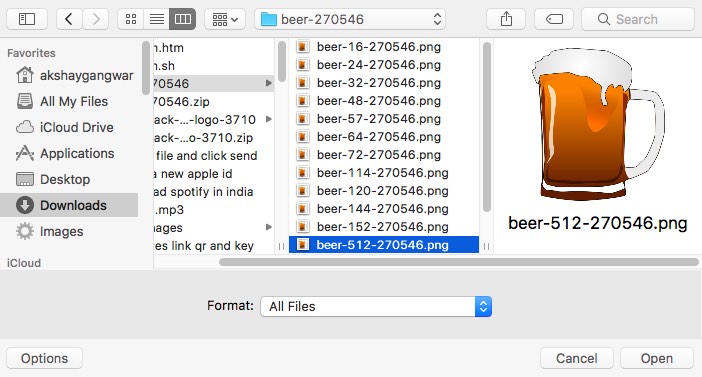This screenshot has height=377, width=702.
Task: Switch to column view
Action: click(x=183, y=19)
